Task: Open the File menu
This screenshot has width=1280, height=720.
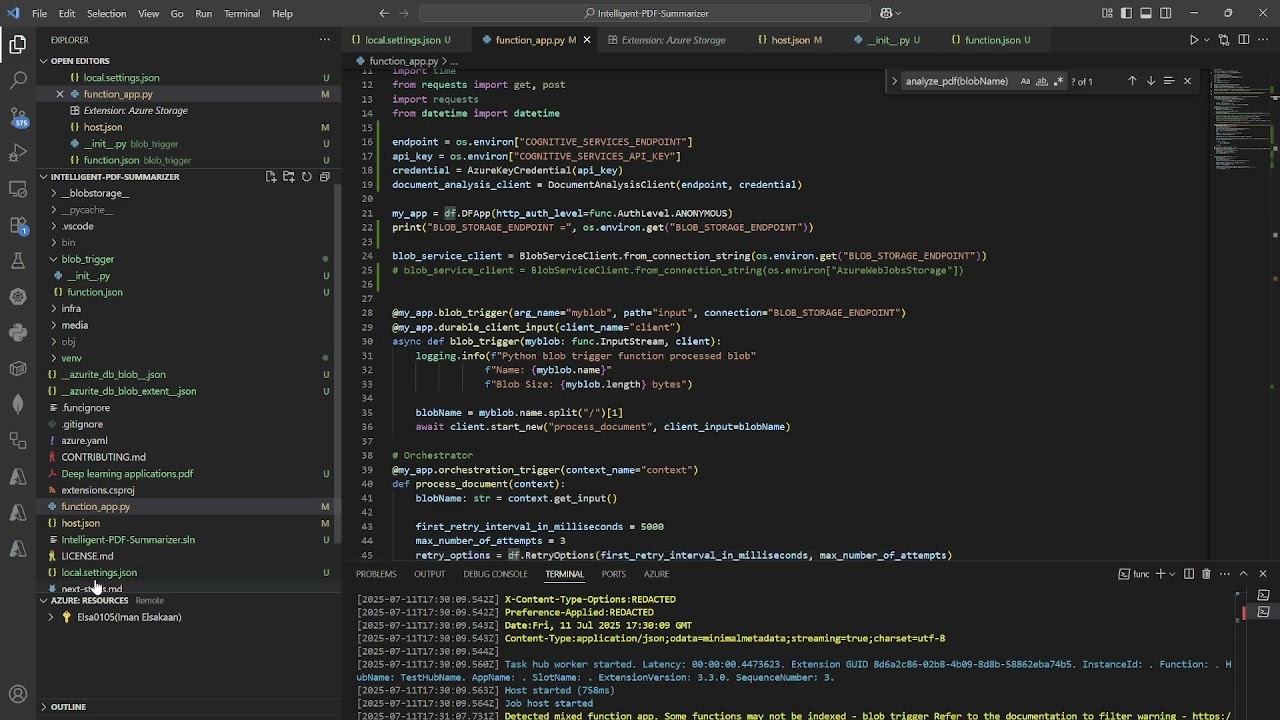Action: pos(39,13)
